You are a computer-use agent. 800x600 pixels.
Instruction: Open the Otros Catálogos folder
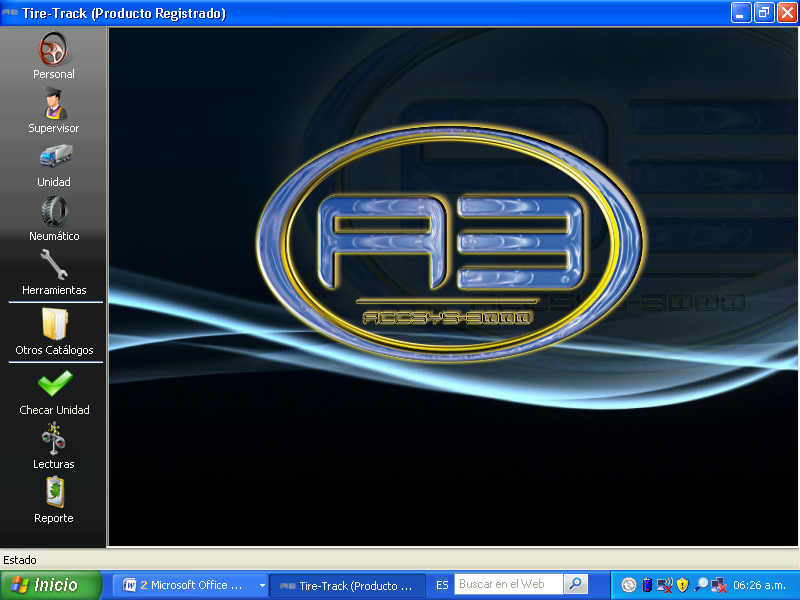tap(54, 325)
